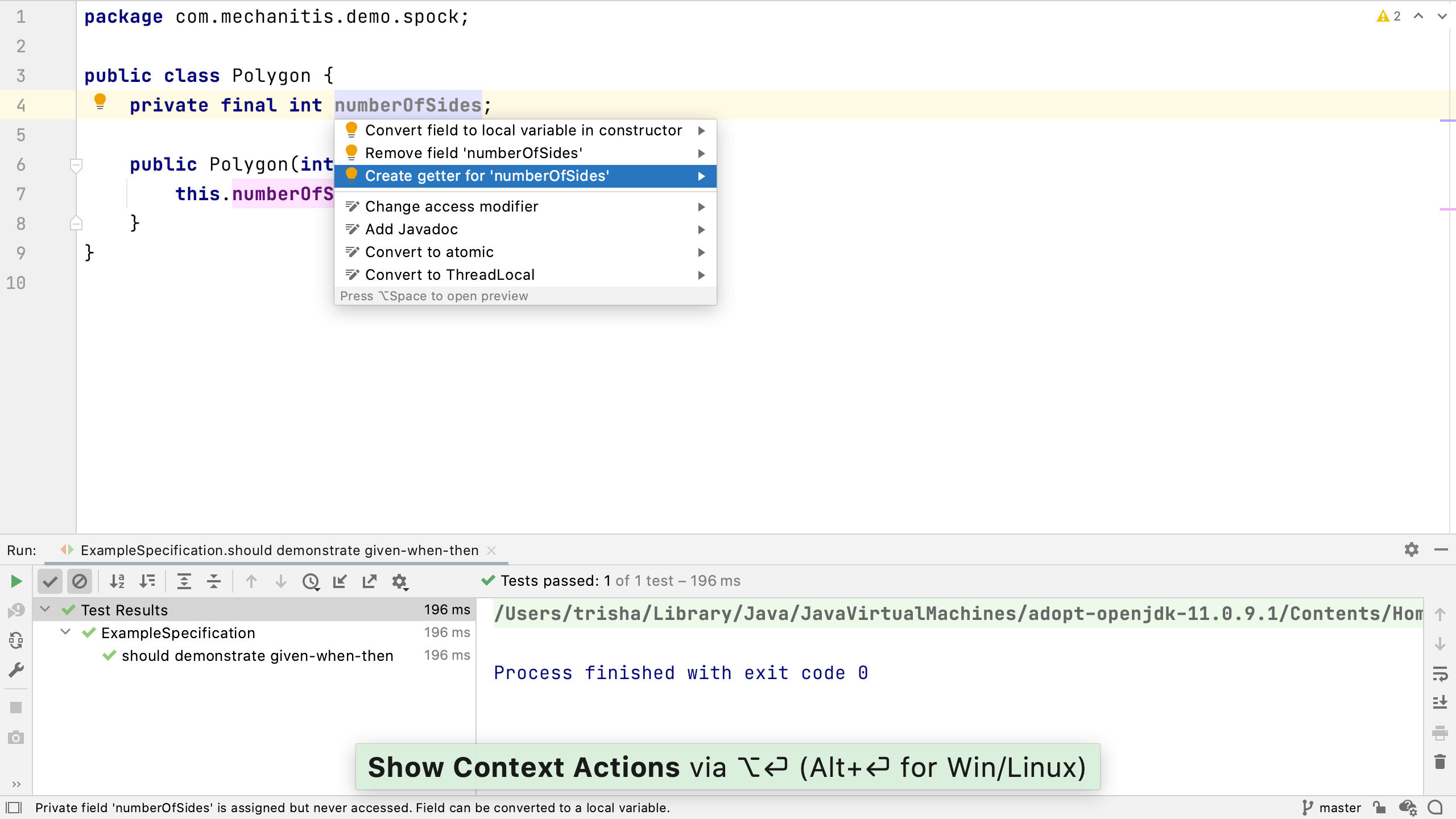1456x819 pixels.
Task: Click Expand All tests icon
Action: pos(184,581)
